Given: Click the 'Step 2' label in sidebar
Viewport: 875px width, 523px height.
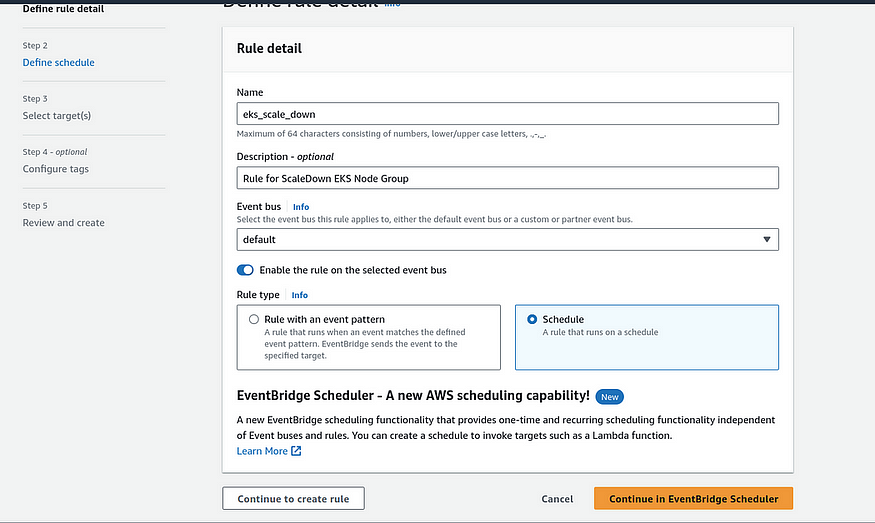Looking at the screenshot, I should [35, 45].
